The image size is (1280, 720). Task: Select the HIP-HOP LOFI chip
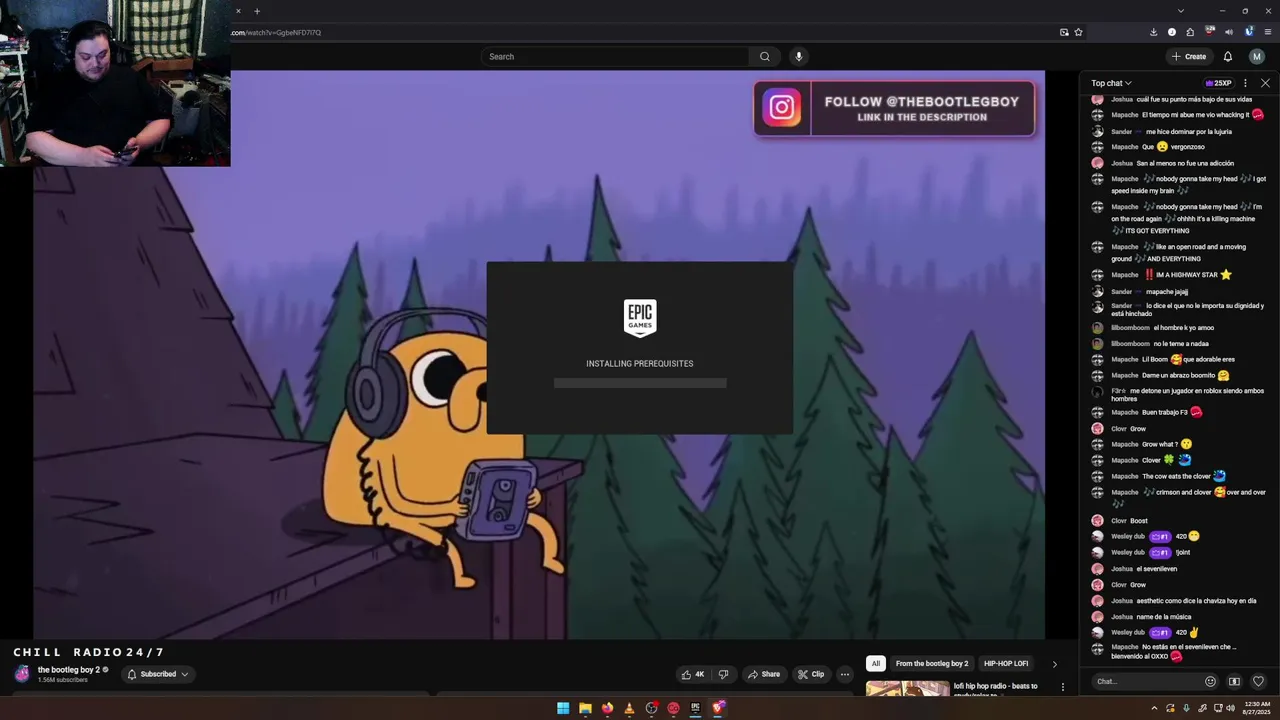pos(1006,664)
